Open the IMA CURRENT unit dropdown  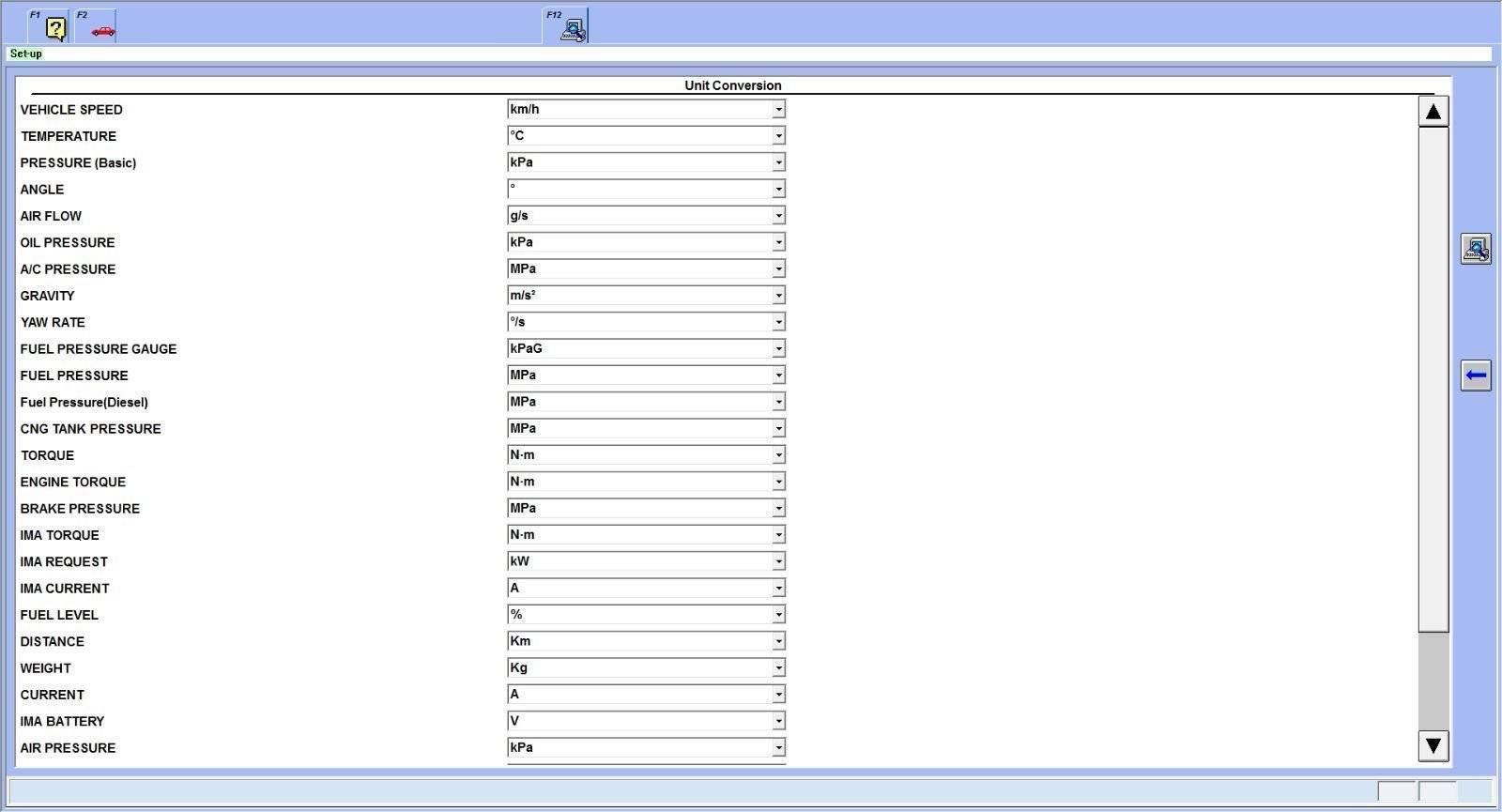tap(646, 588)
